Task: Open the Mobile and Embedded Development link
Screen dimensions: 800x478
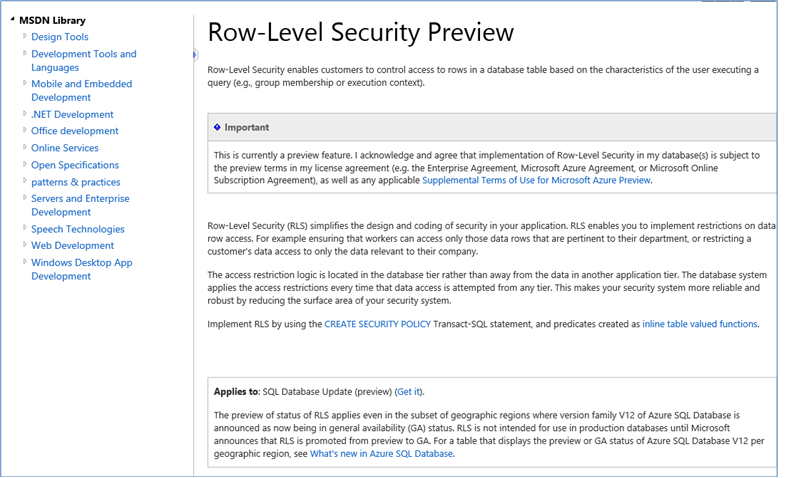Action: point(82,90)
